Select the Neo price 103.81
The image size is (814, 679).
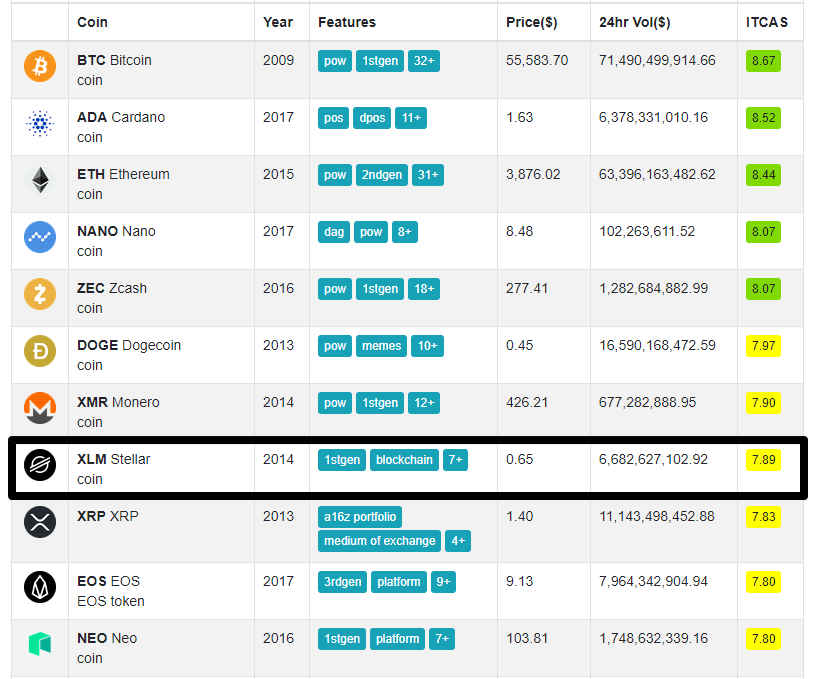[527, 639]
